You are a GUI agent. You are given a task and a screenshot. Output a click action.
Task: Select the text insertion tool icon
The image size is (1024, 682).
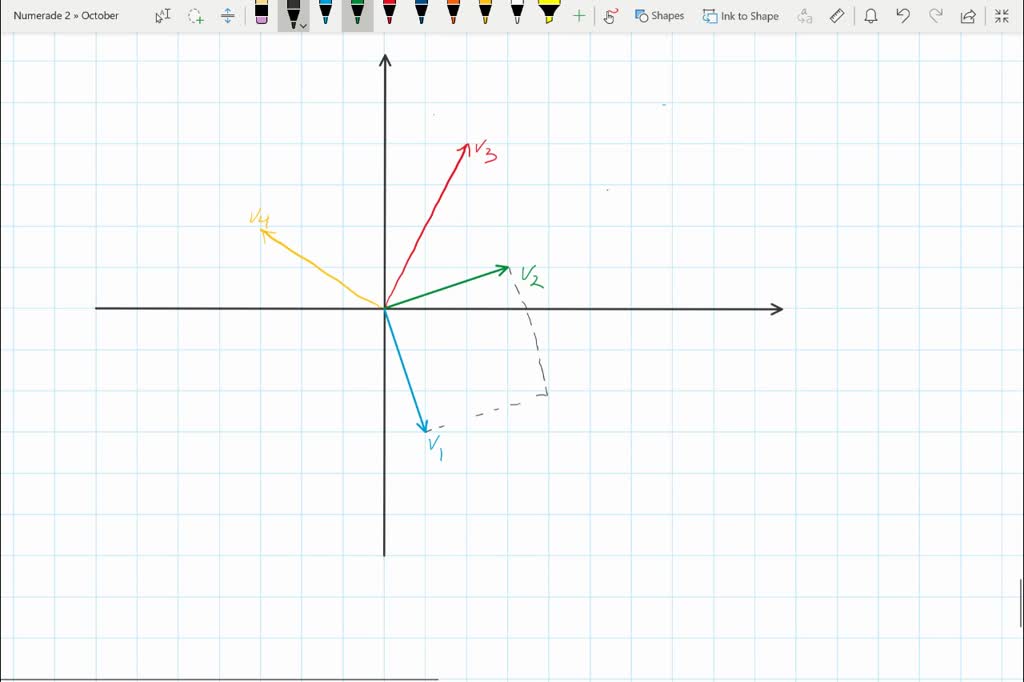[164, 15]
